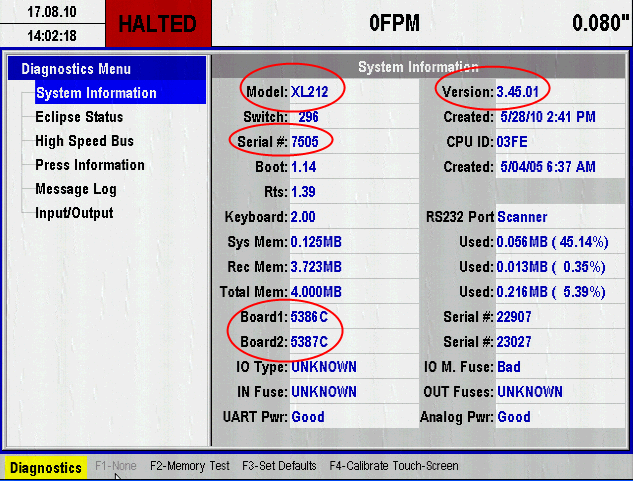Open the Eclipse Status menu entry
The width and height of the screenshot is (633, 481).
[79, 117]
